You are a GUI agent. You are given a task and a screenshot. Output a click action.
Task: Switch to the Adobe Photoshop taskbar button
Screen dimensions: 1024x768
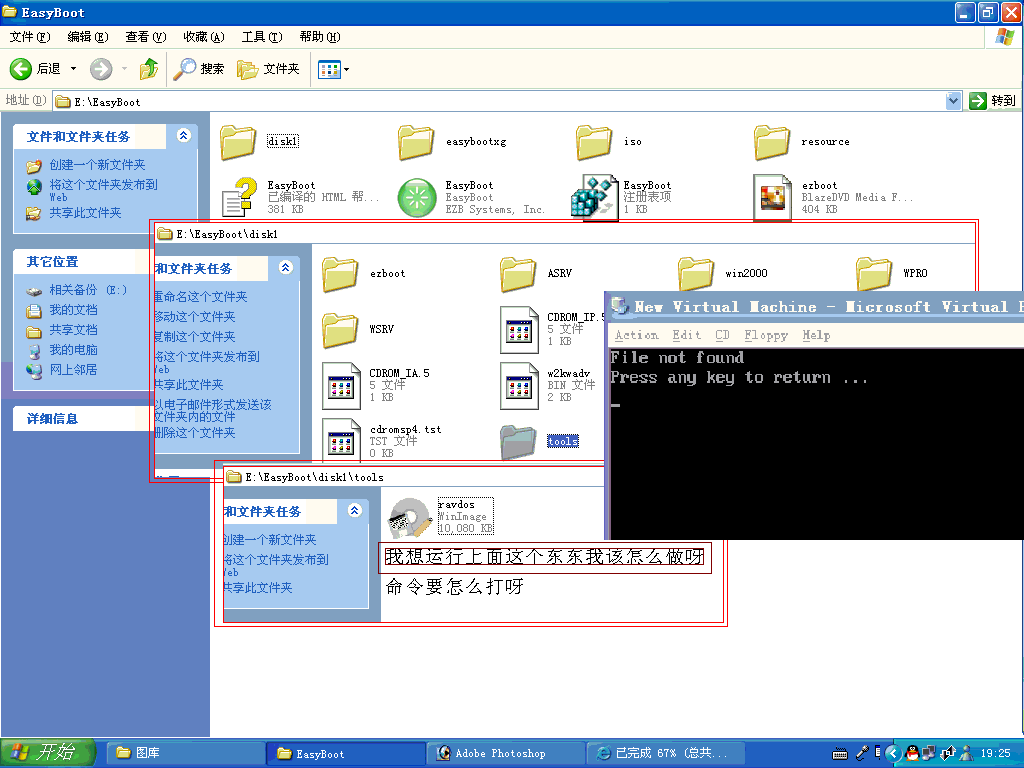(x=505, y=754)
